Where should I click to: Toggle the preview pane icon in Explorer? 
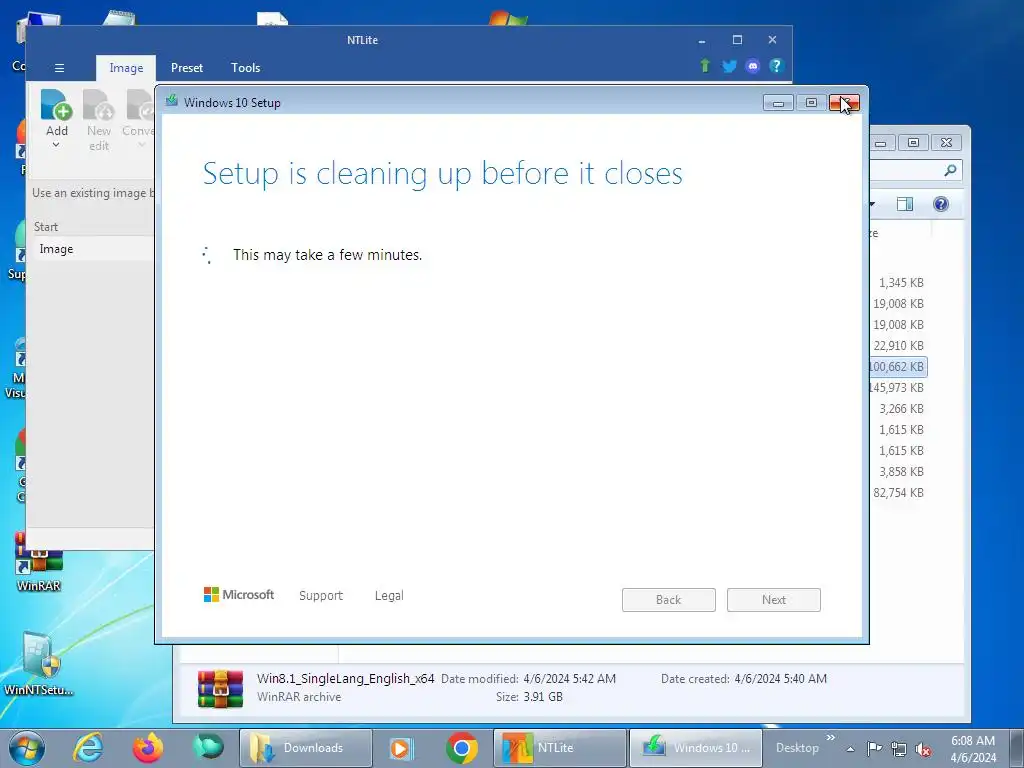[x=904, y=204]
